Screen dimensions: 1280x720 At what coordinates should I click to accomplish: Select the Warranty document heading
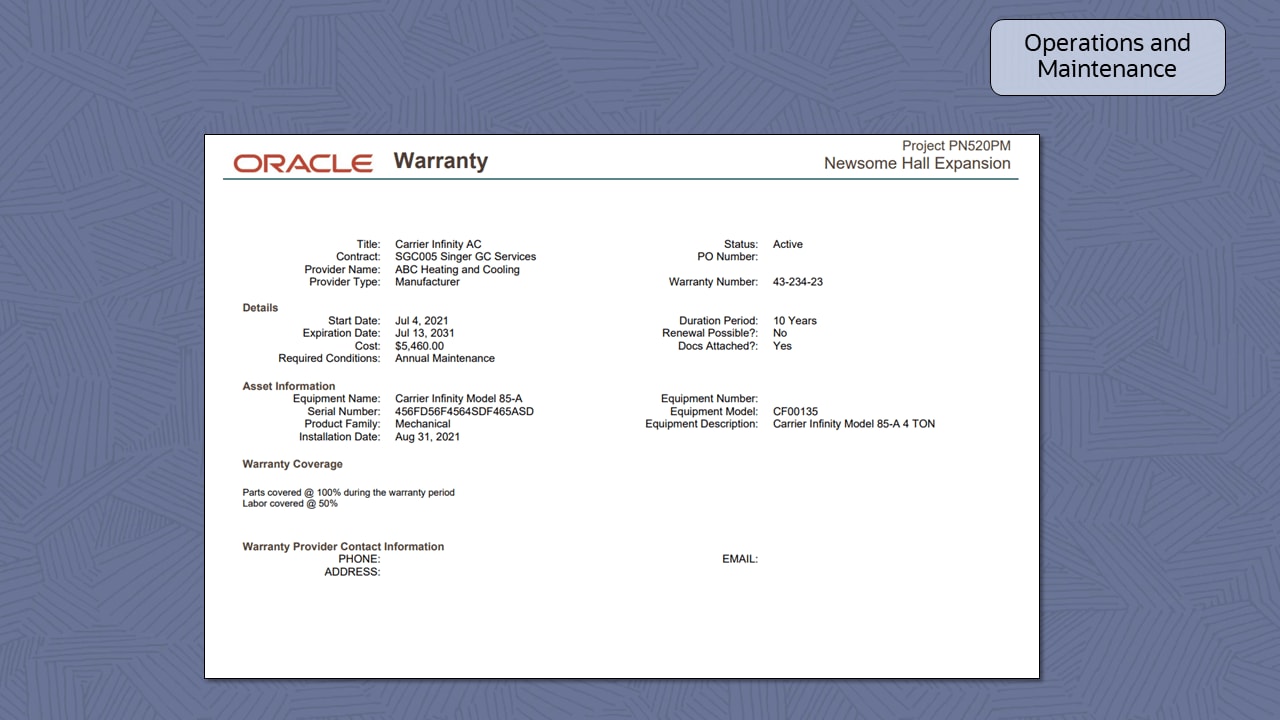click(440, 161)
